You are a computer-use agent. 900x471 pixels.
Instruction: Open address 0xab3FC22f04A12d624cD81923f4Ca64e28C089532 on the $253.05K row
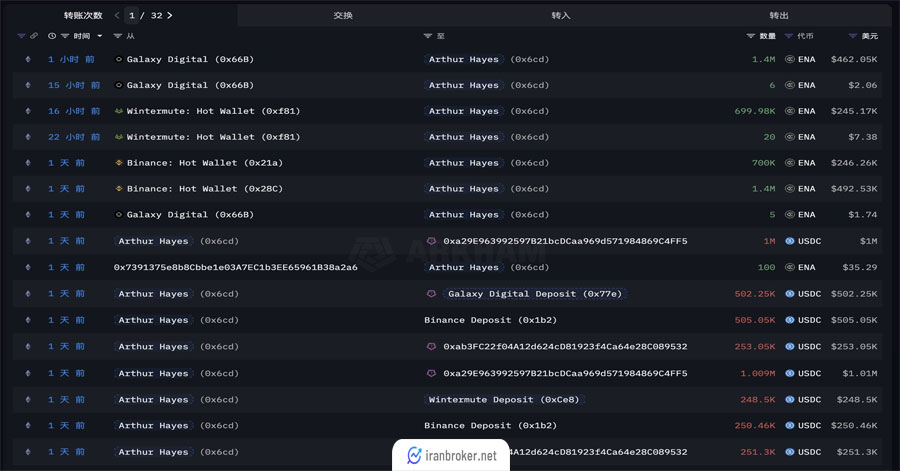[x=565, y=347]
